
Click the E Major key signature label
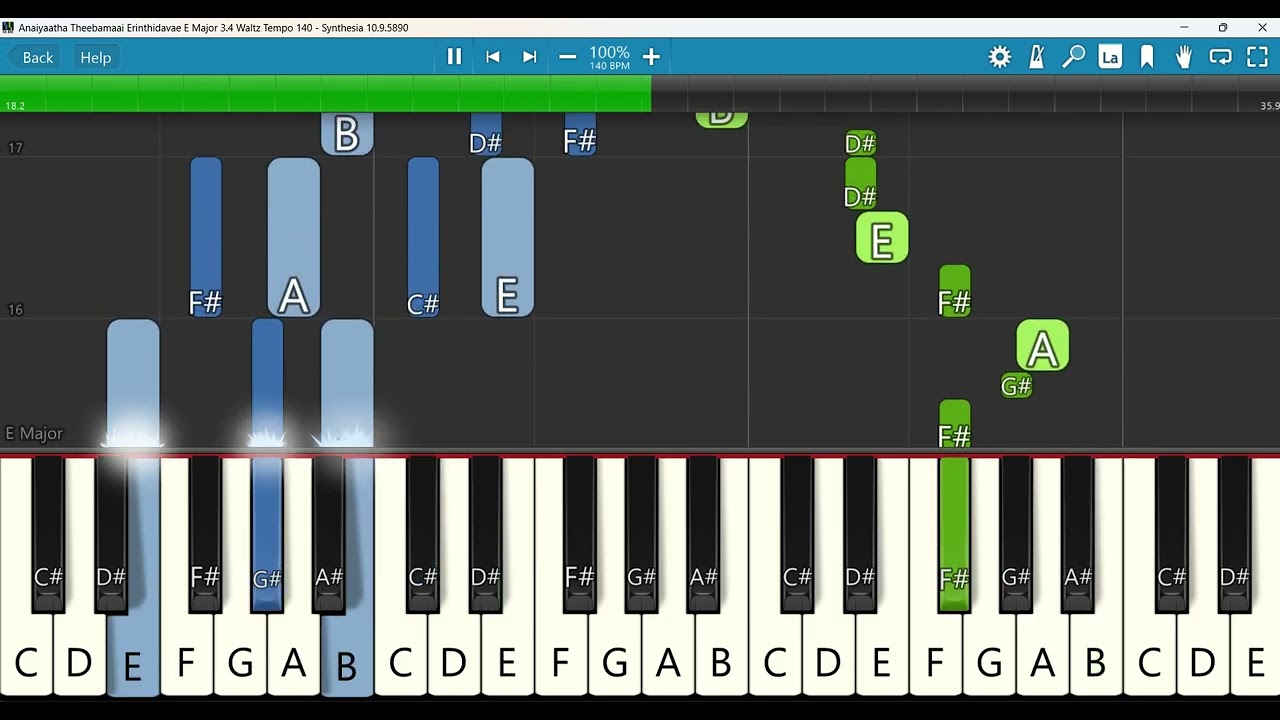[34, 433]
